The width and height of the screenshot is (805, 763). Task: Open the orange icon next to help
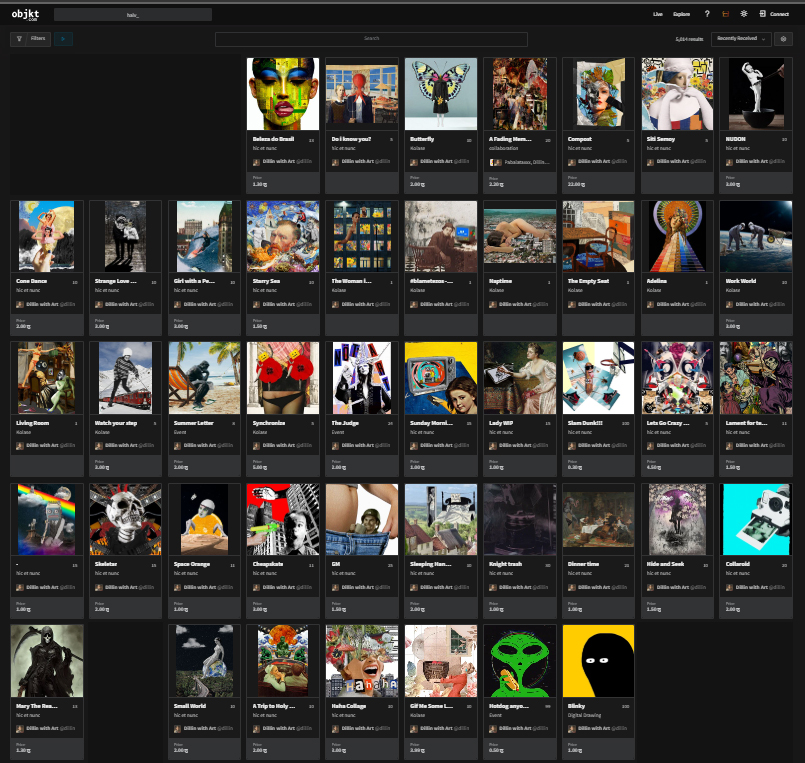pyautogui.click(x=725, y=14)
